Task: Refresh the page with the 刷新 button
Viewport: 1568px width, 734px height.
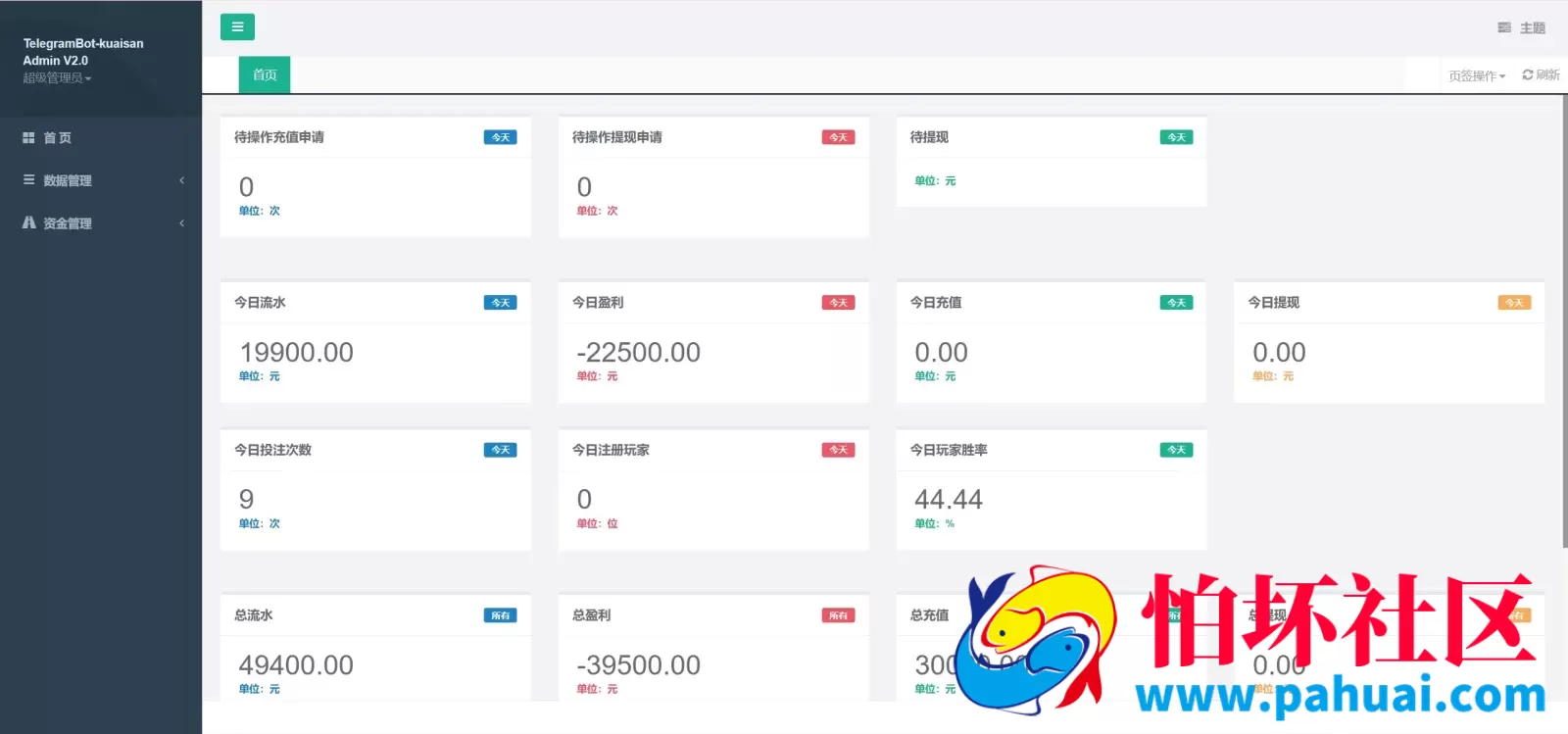Action: (x=1541, y=75)
